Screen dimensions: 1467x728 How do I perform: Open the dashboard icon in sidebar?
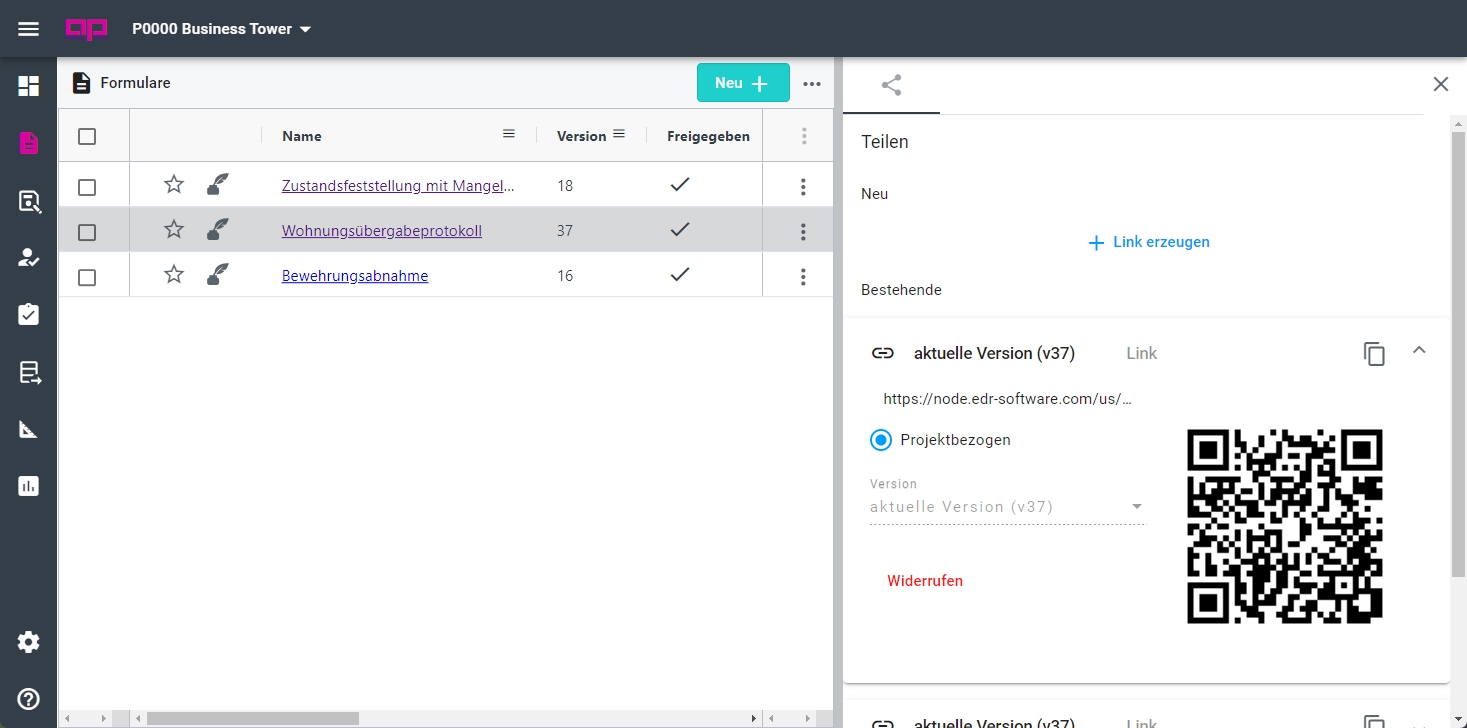28,86
